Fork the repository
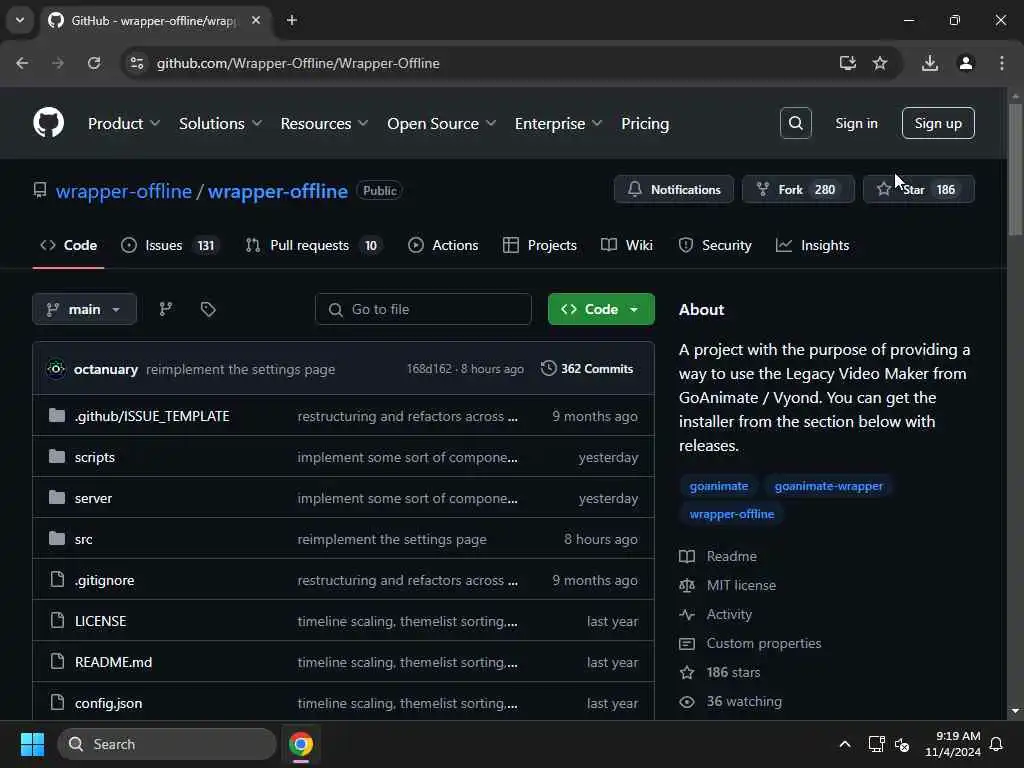 [x=797, y=189]
